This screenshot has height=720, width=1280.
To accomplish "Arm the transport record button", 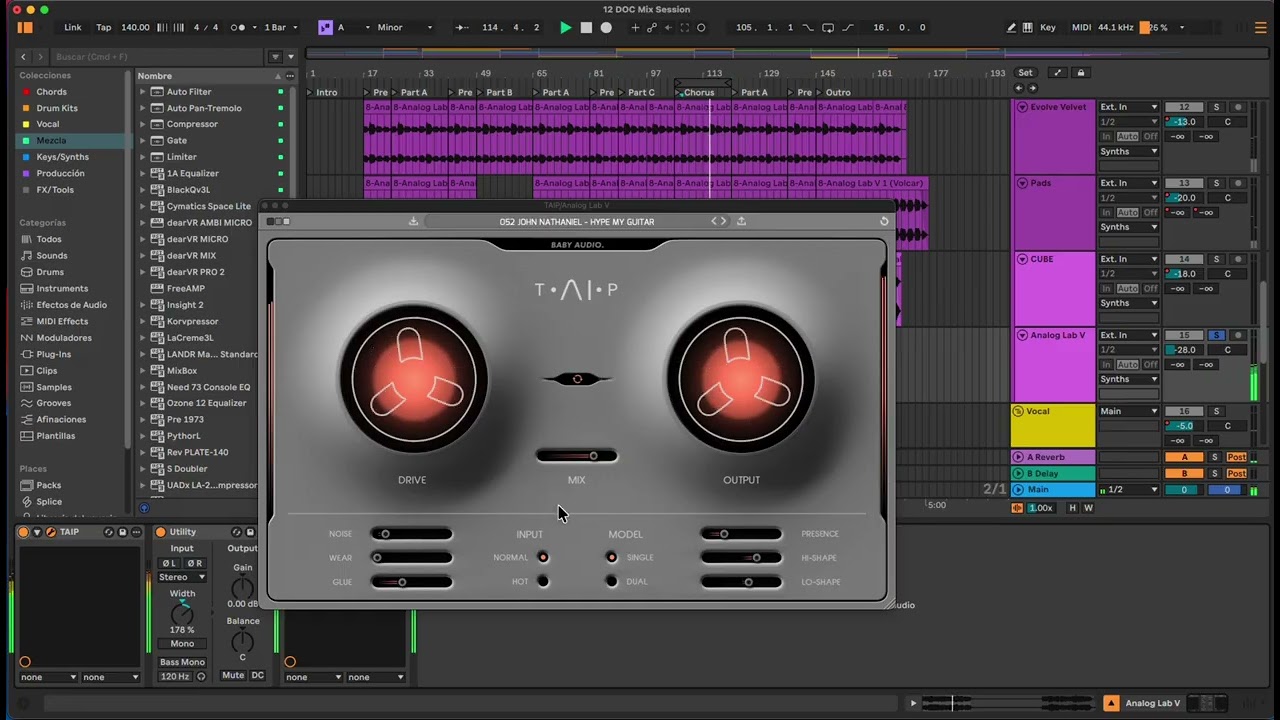I will click(606, 28).
